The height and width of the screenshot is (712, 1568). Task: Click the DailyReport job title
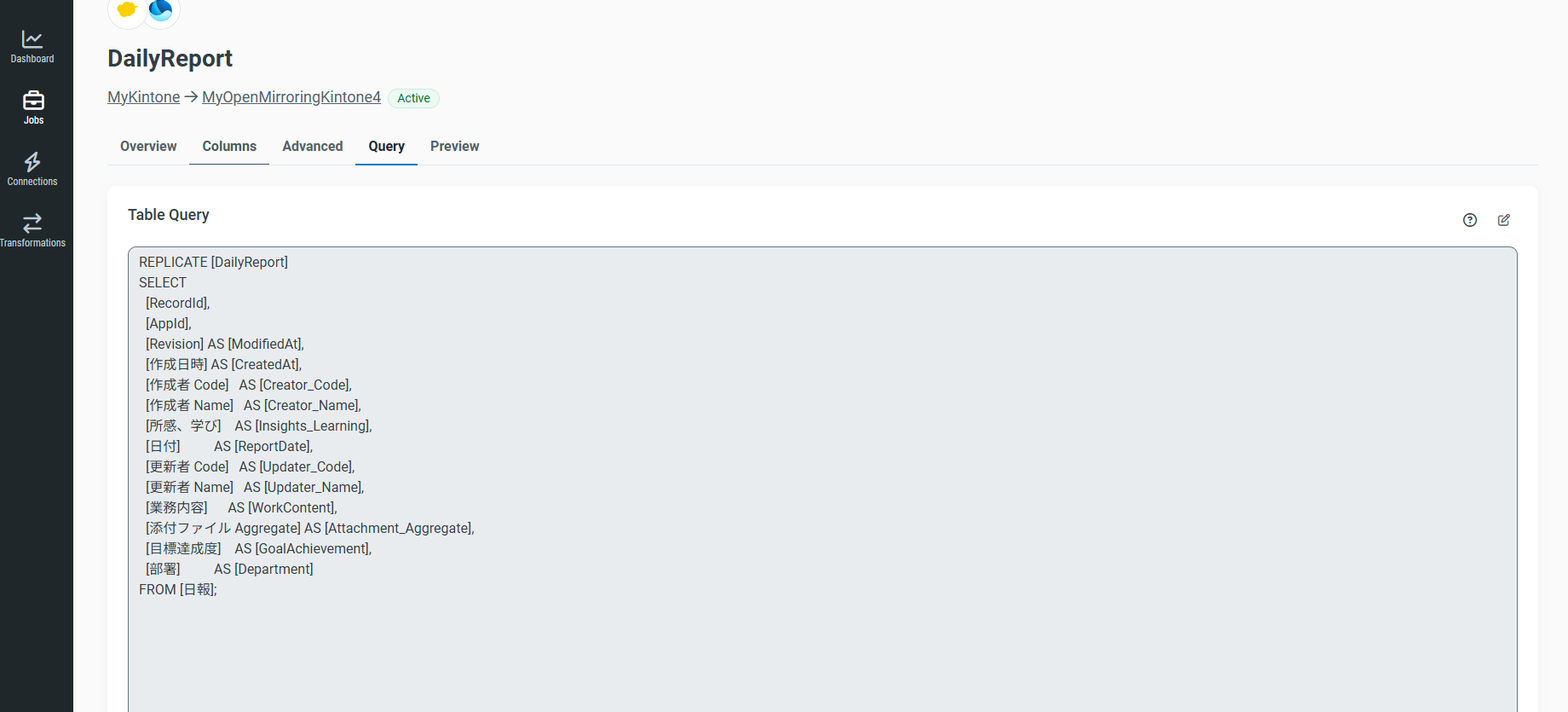click(x=170, y=58)
